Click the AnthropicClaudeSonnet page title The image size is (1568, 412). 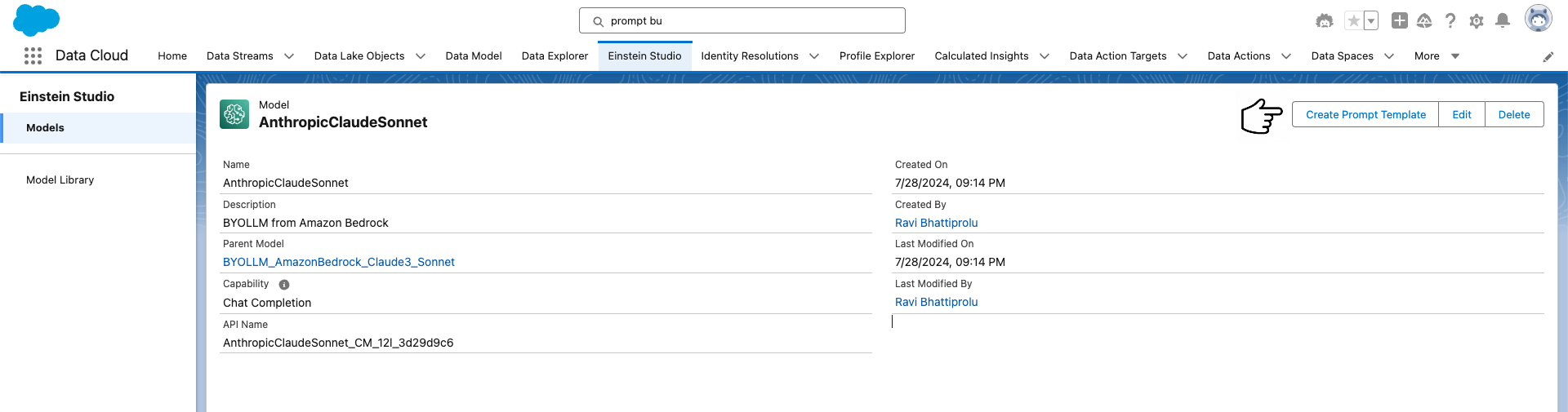(x=343, y=122)
